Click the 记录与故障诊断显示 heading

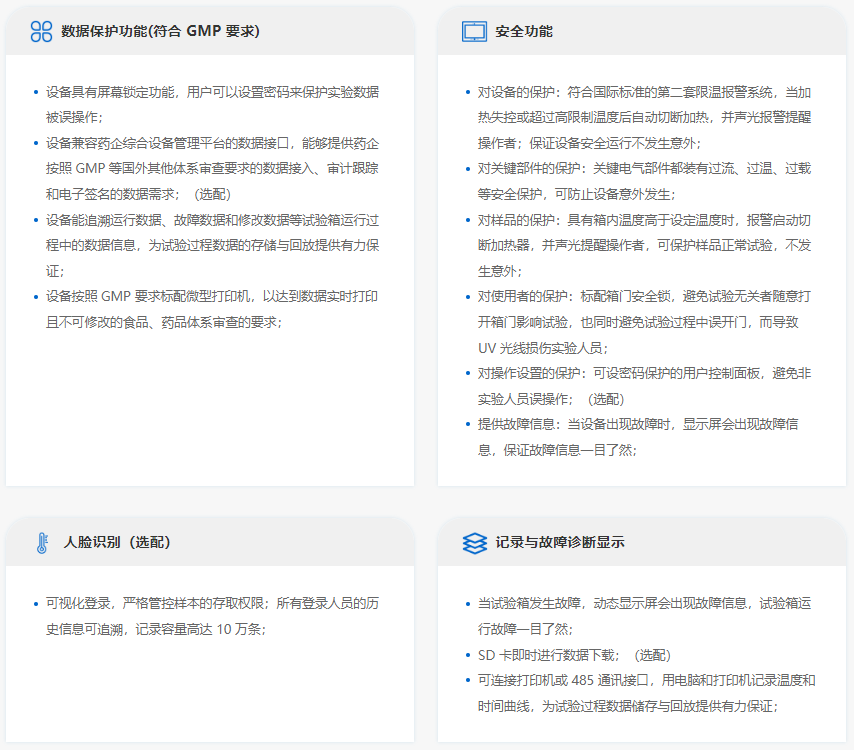(x=560, y=543)
